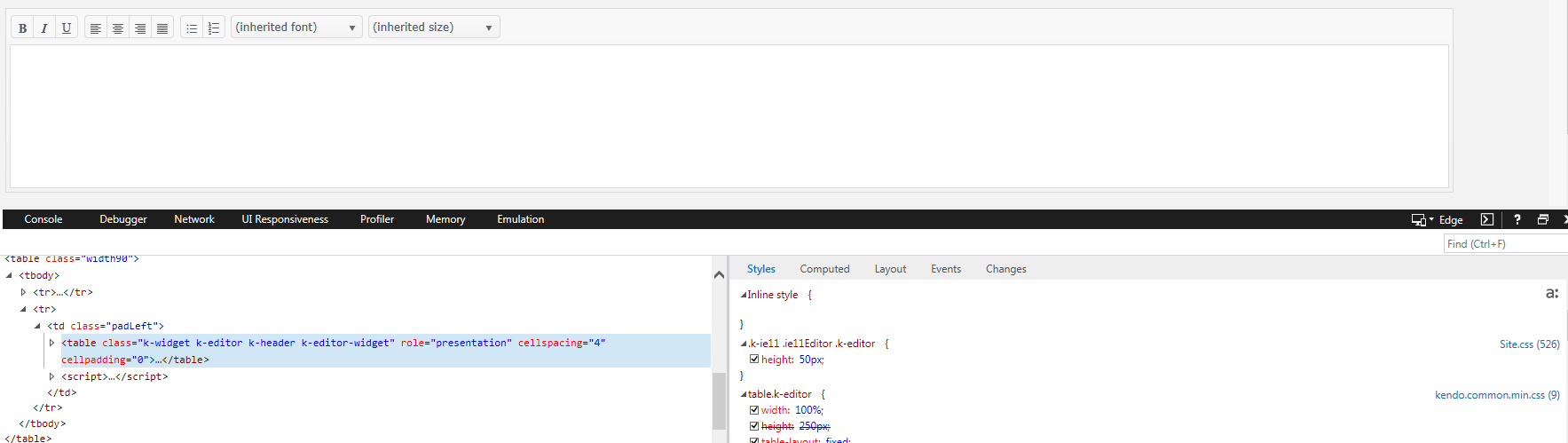Expand the script node

[x=51, y=376]
